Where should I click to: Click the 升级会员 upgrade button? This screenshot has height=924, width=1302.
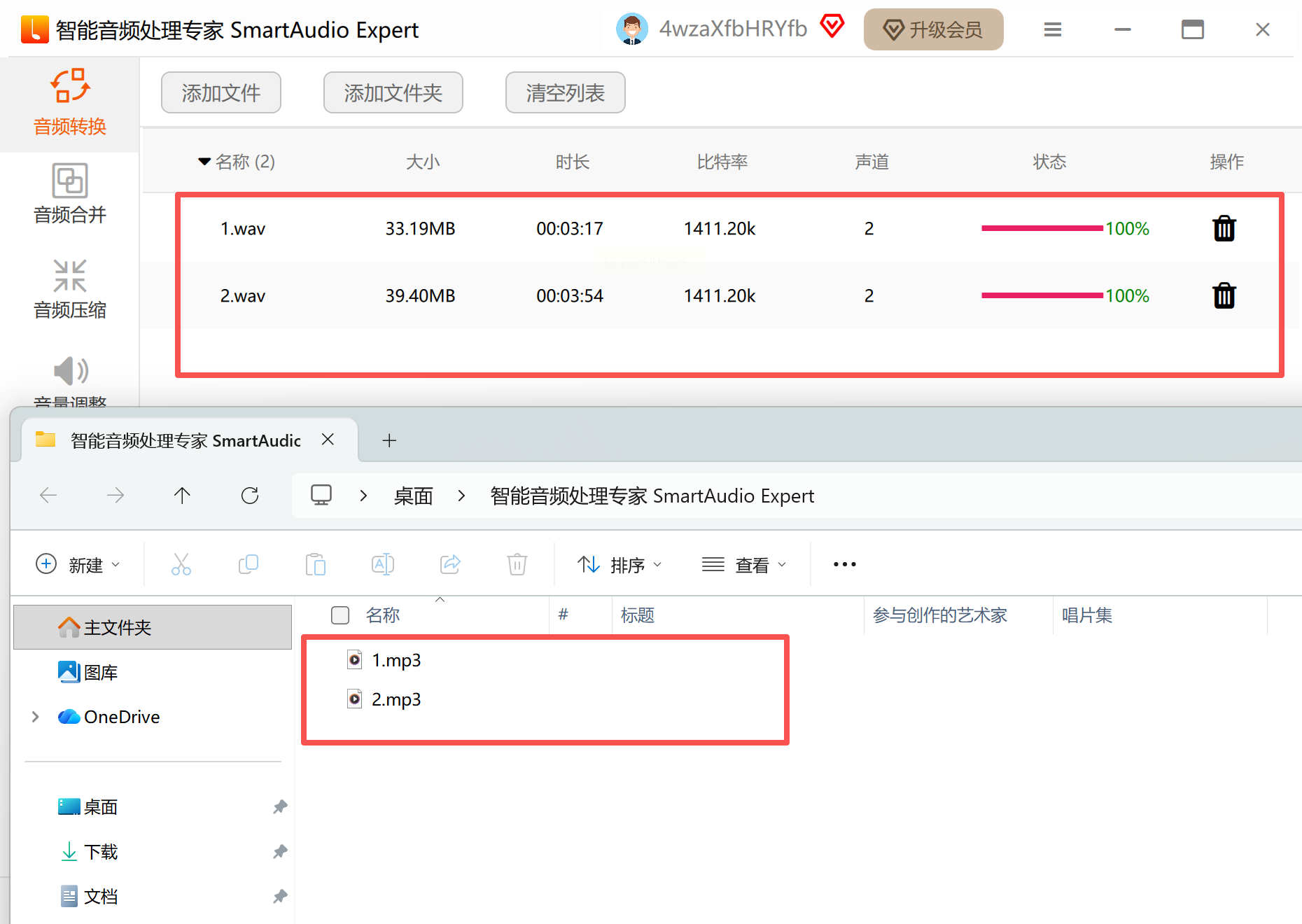[x=934, y=29]
